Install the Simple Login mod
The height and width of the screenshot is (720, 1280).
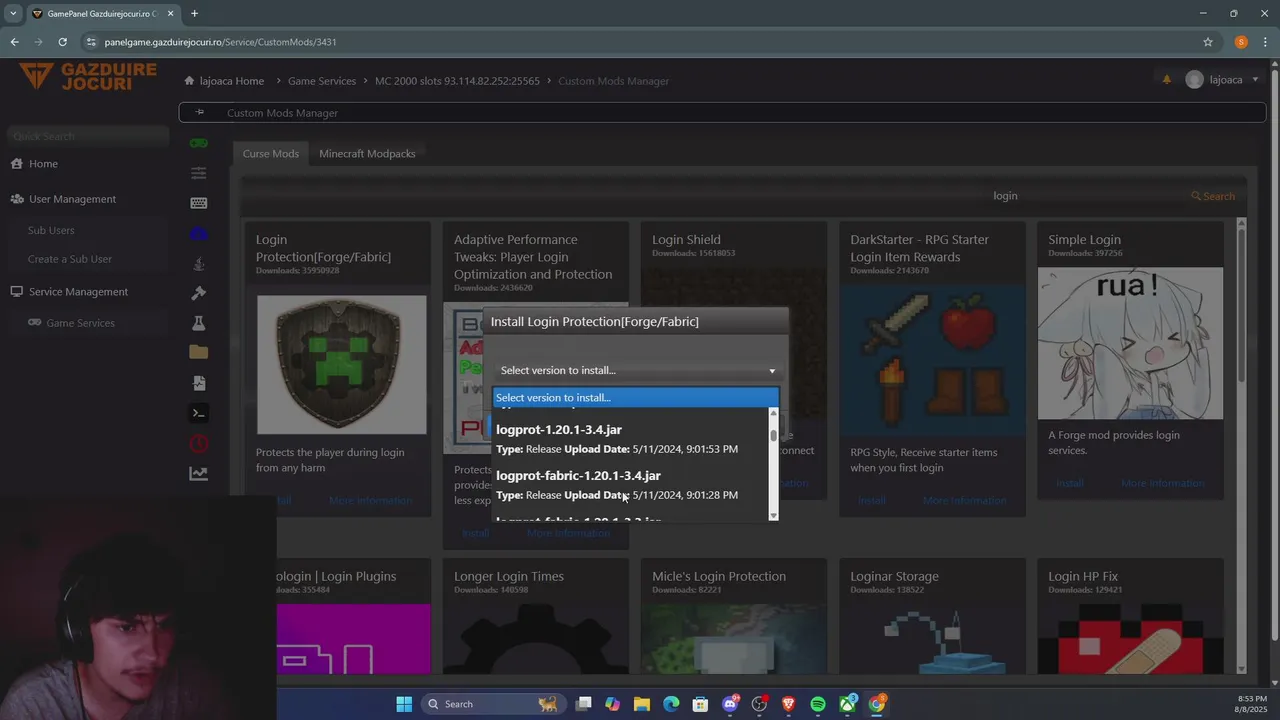pos(1070,483)
